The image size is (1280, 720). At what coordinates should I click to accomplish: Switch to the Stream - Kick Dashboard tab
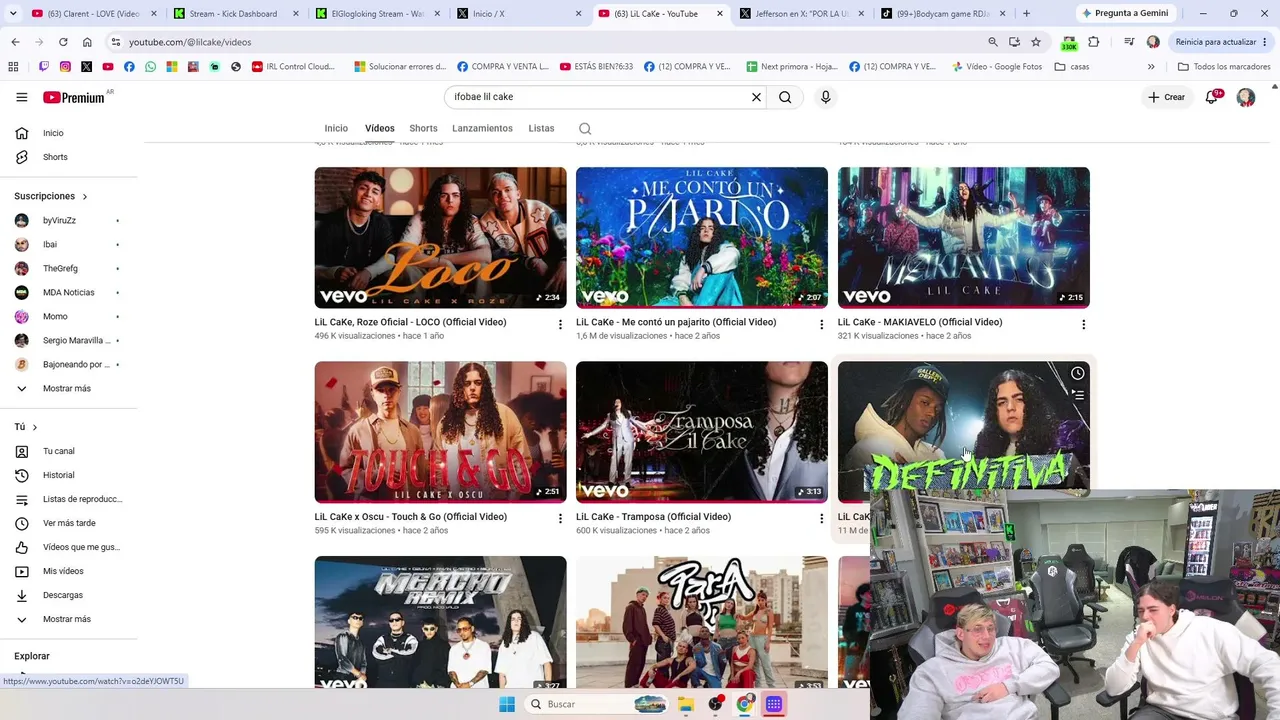[x=236, y=13]
